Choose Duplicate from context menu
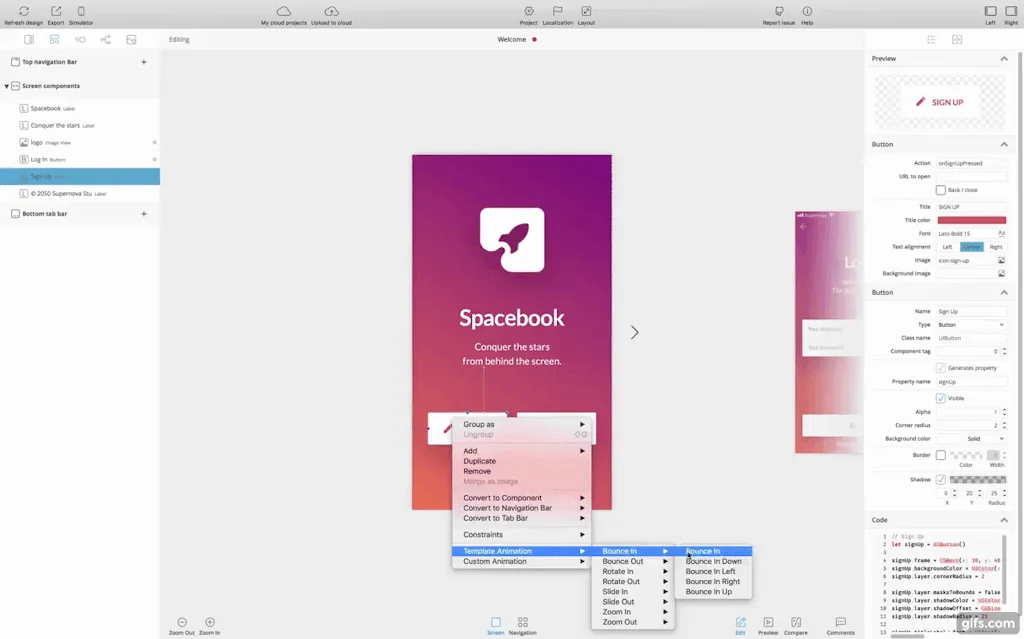The height and width of the screenshot is (639, 1024). tap(479, 461)
